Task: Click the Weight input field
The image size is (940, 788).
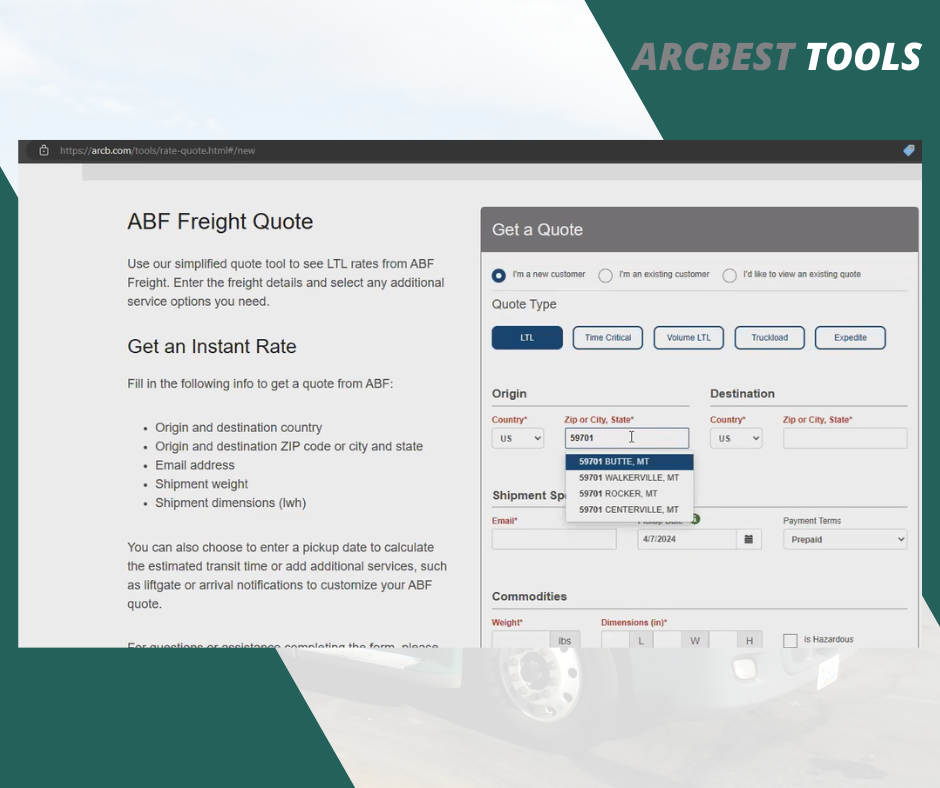Action: tap(521, 639)
